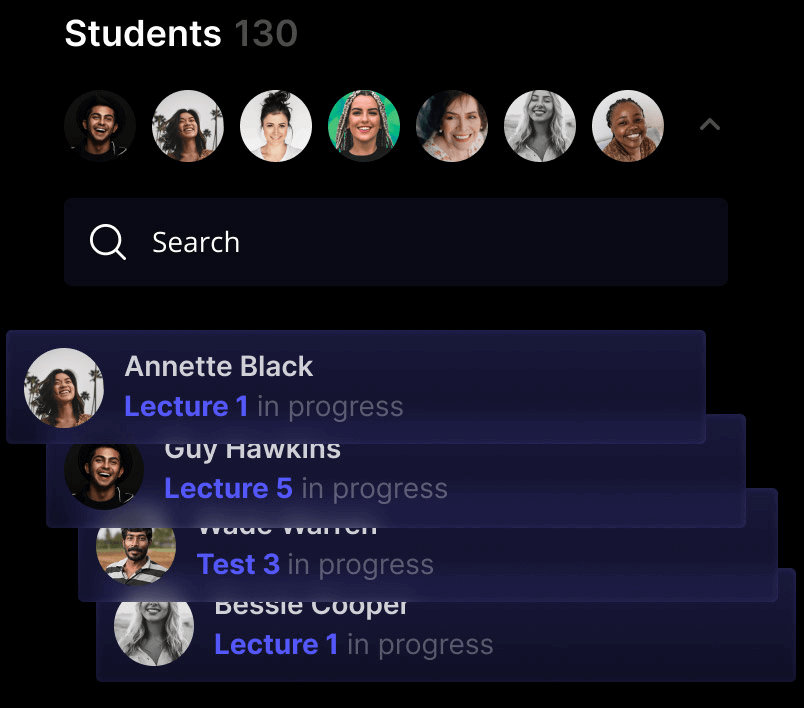The height and width of the screenshot is (708, 804).
Task: Select the first avatar, man in black hat
Action: pyautogui.click(x=100, y=126)
